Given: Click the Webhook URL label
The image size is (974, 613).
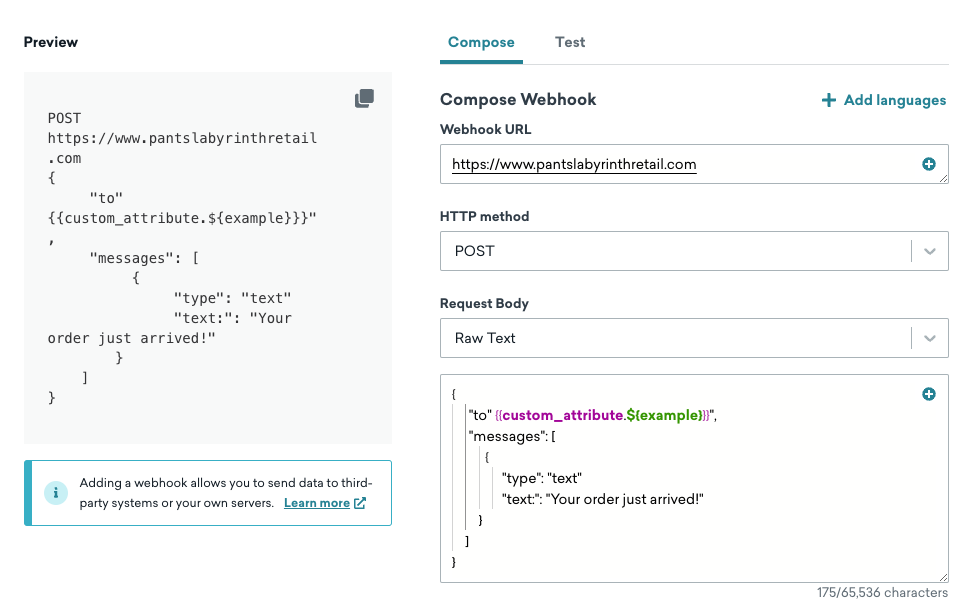Looking at the screenshot, I should (486, 129).
